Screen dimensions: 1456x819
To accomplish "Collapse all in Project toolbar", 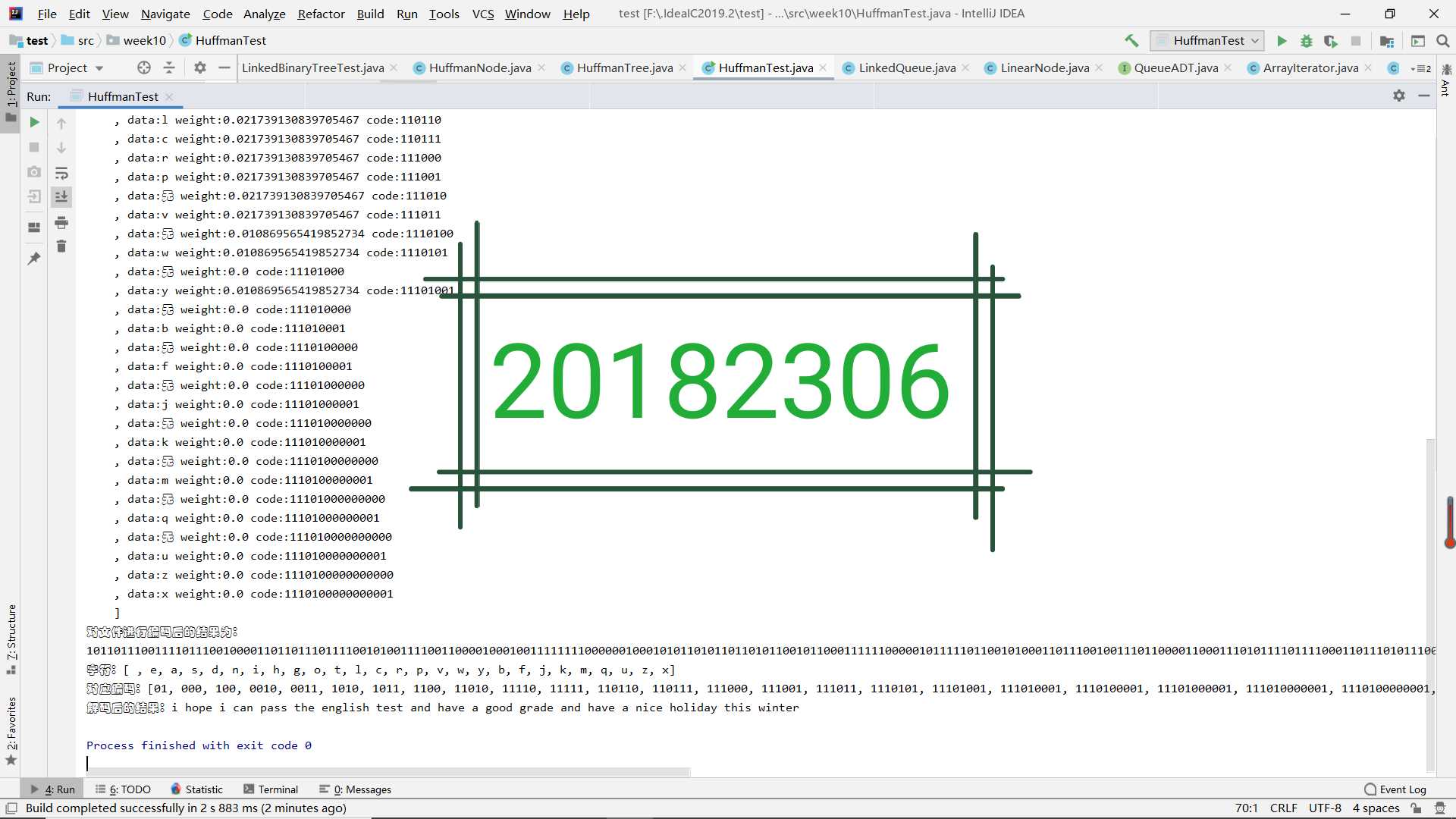I will tap(169, 67).
